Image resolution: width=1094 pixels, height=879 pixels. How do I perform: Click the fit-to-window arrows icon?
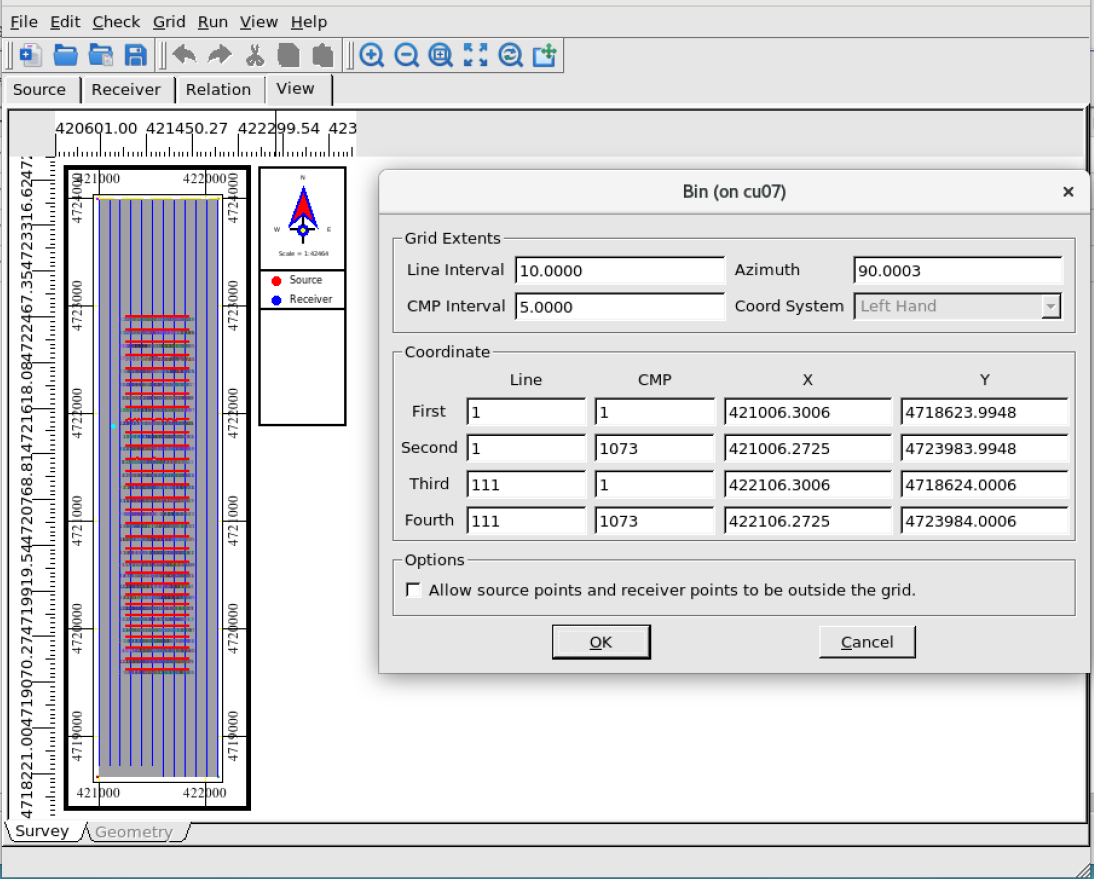click(x=476, y=55)
